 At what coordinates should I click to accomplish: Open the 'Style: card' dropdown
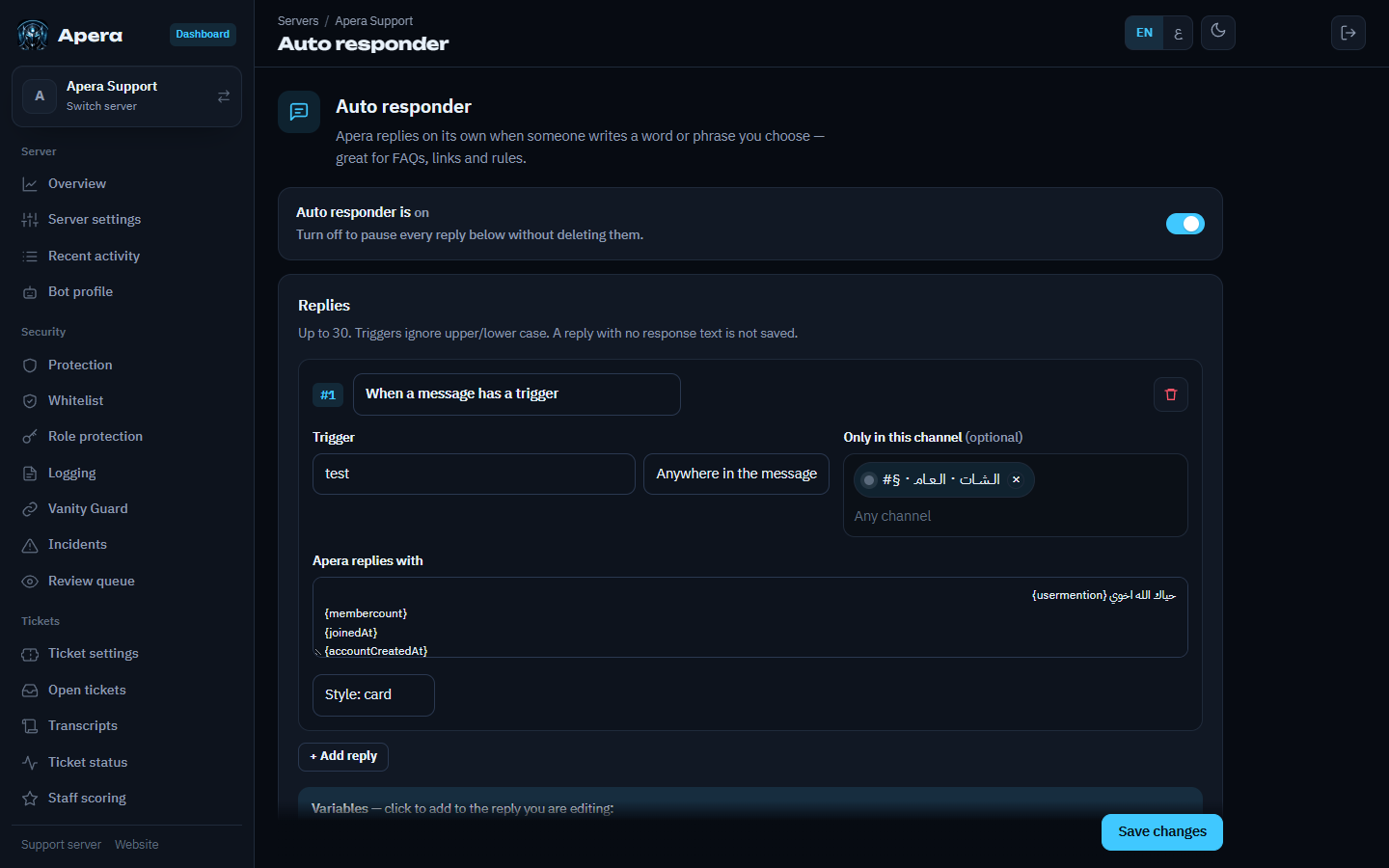pyautogui.click(x=373, y=695)
